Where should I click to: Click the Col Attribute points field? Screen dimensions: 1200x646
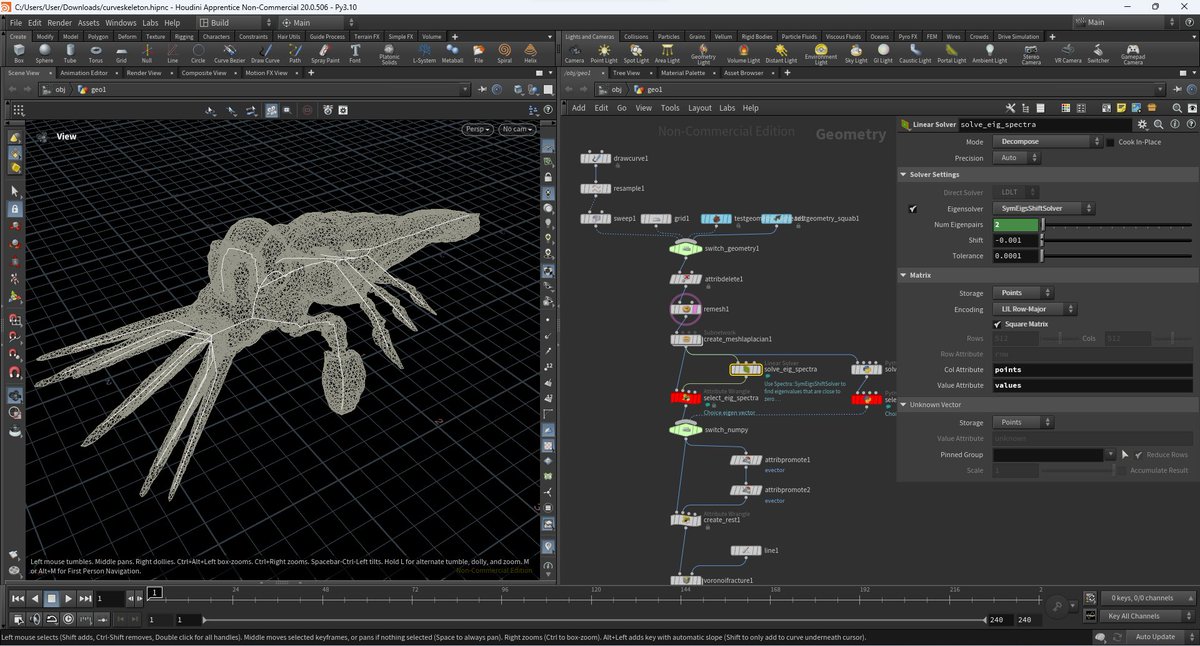(1093, 370)
